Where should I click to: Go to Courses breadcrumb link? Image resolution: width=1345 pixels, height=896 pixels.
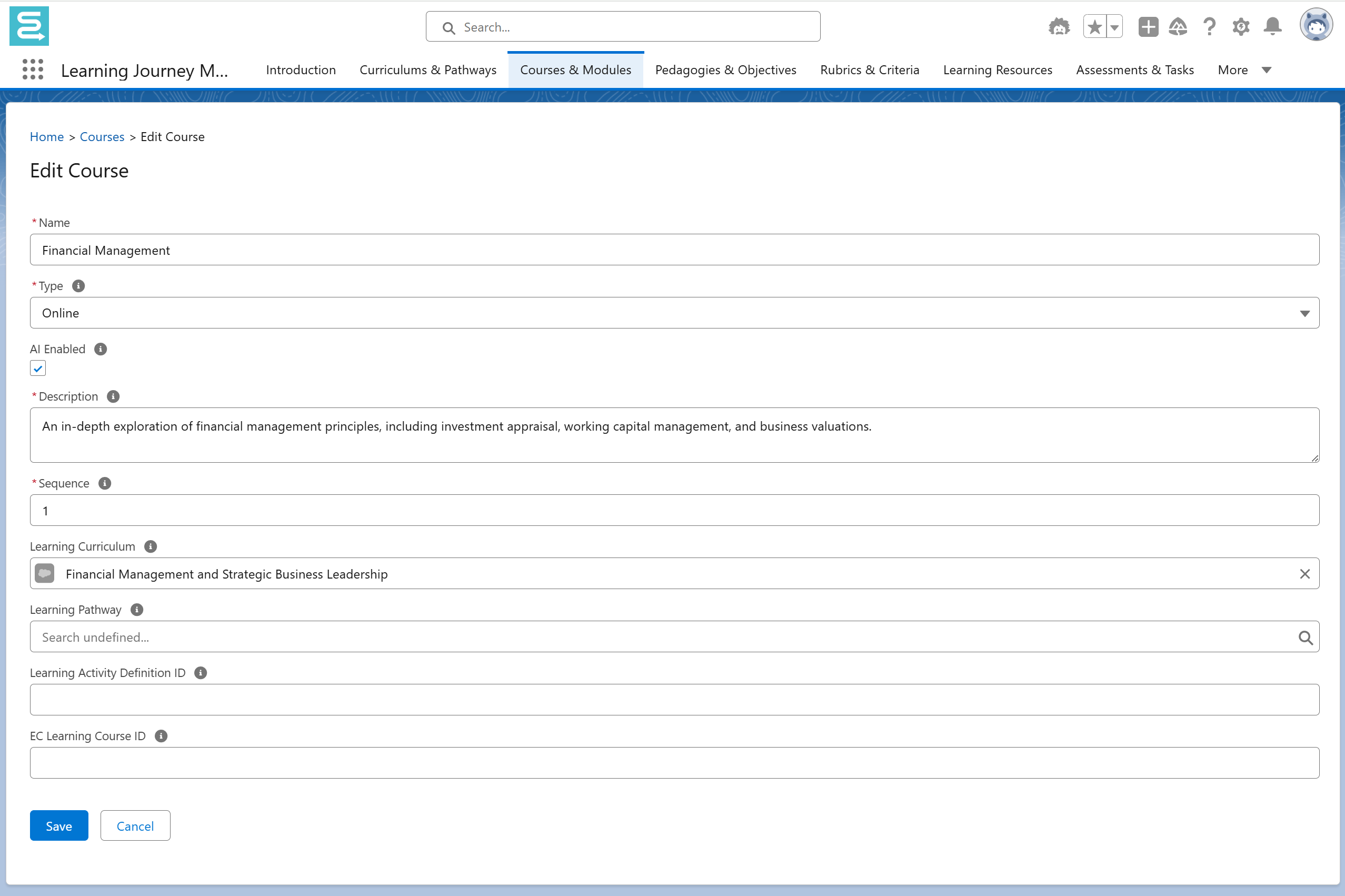coord(102,136)
